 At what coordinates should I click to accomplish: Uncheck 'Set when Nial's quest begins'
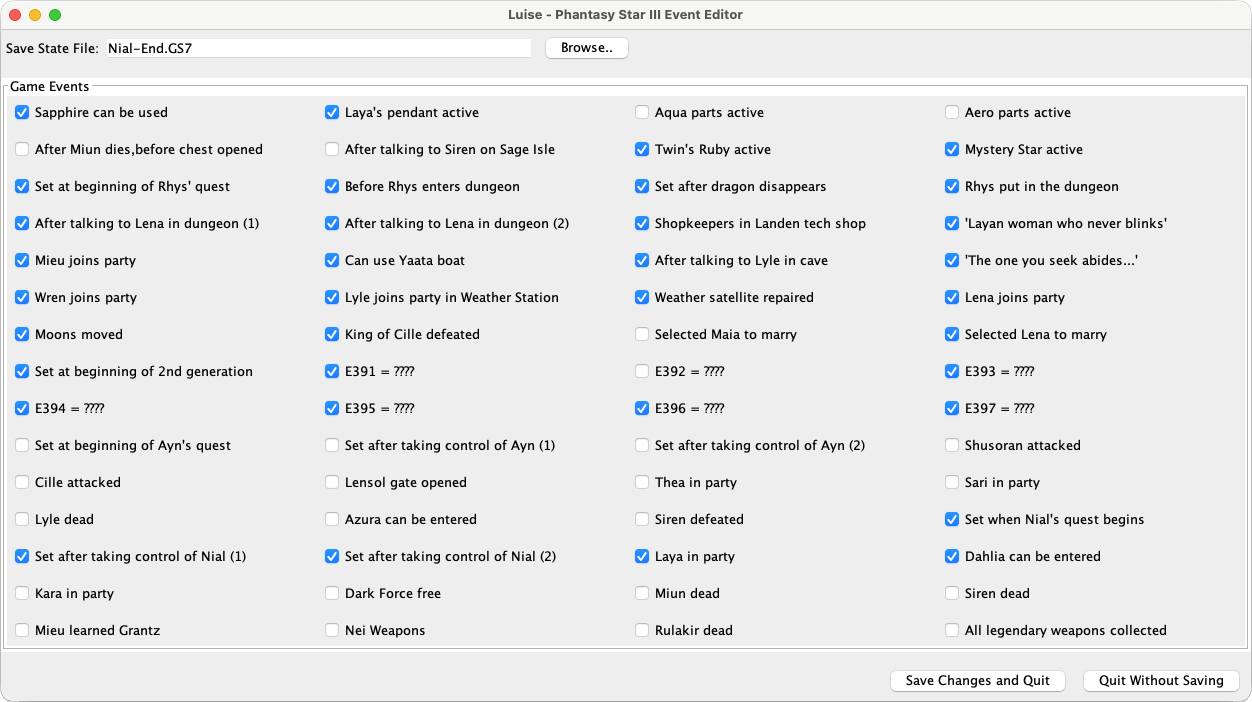coord(952,519)
